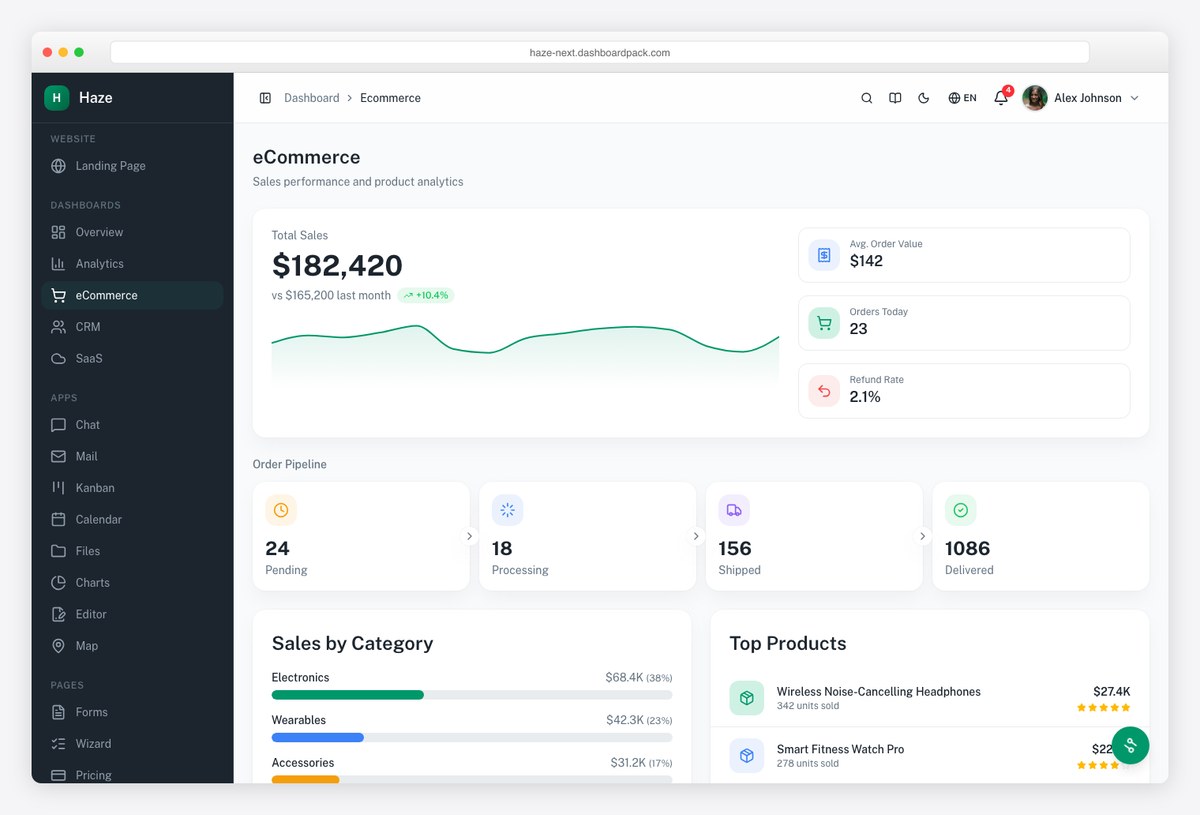Open the Forms page
The width and height of the screenshot is (1200, 815).
[132, 712]
